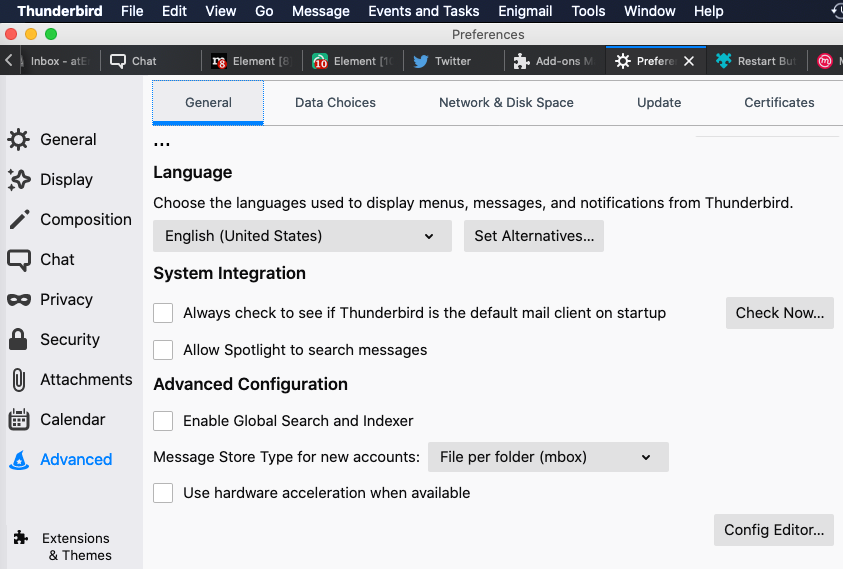843x569 pixels.
Task: Switch to the Certificates sub-tab
Action: click(x=779, y=103)
